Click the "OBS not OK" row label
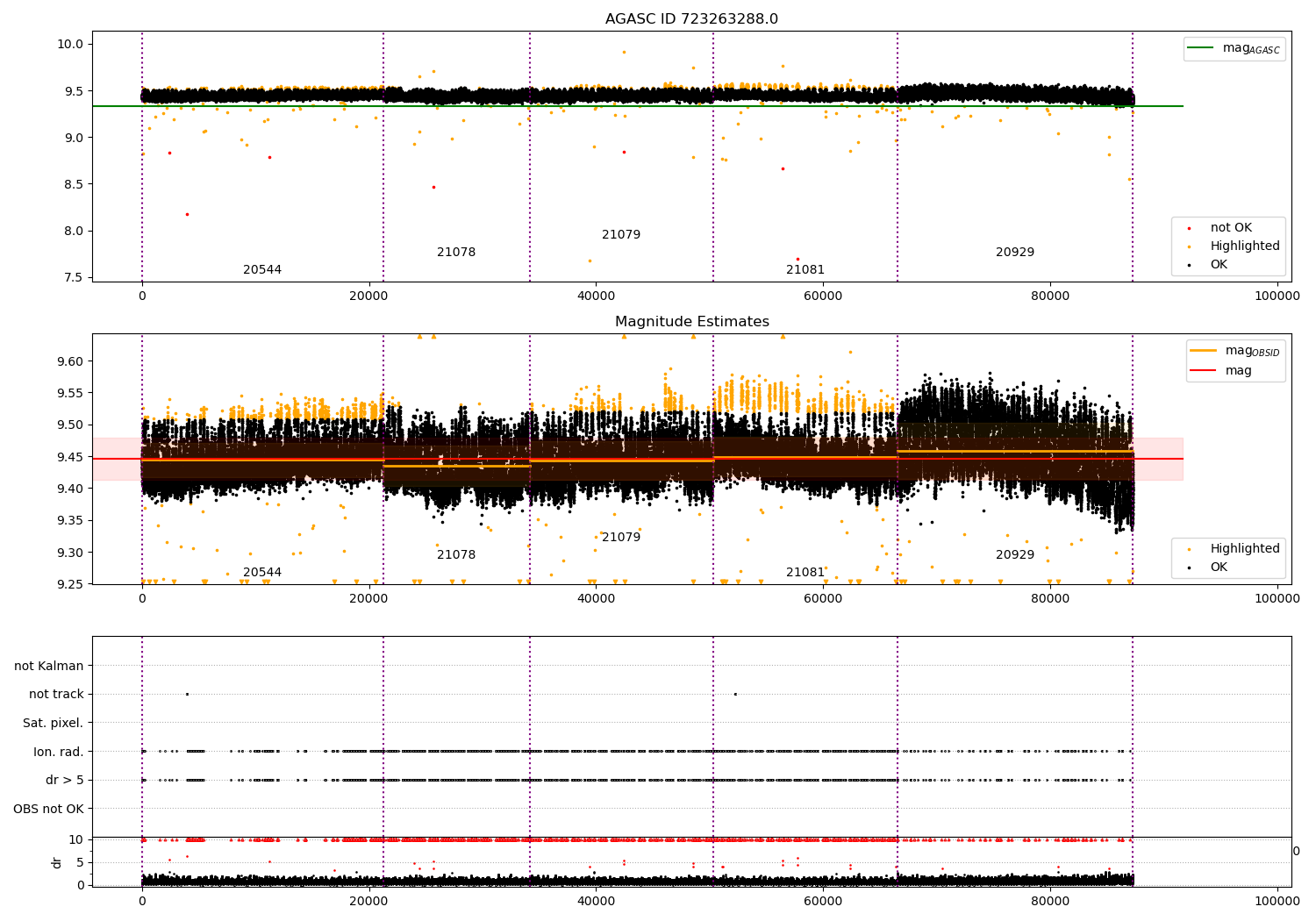The height and width of the screenshot is (921, 1316). [x=49, y=809]
